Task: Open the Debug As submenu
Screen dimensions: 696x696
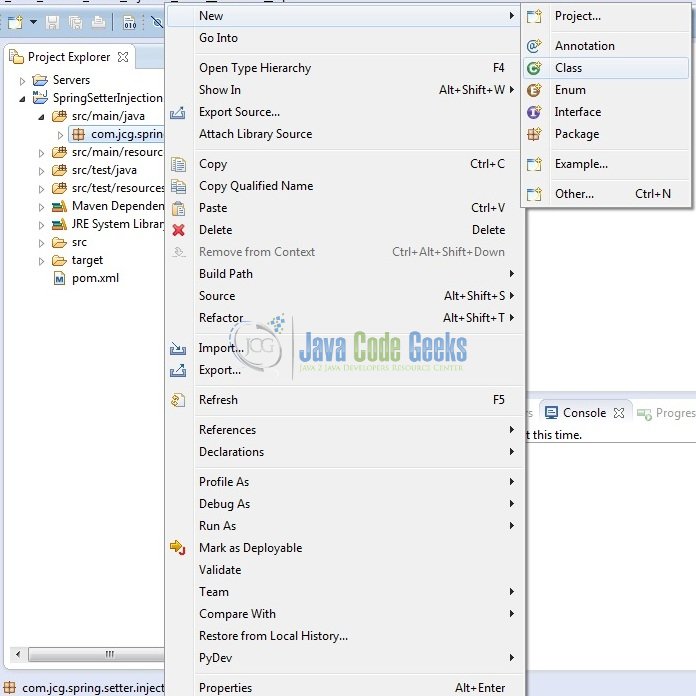Action: coord(345,504)
